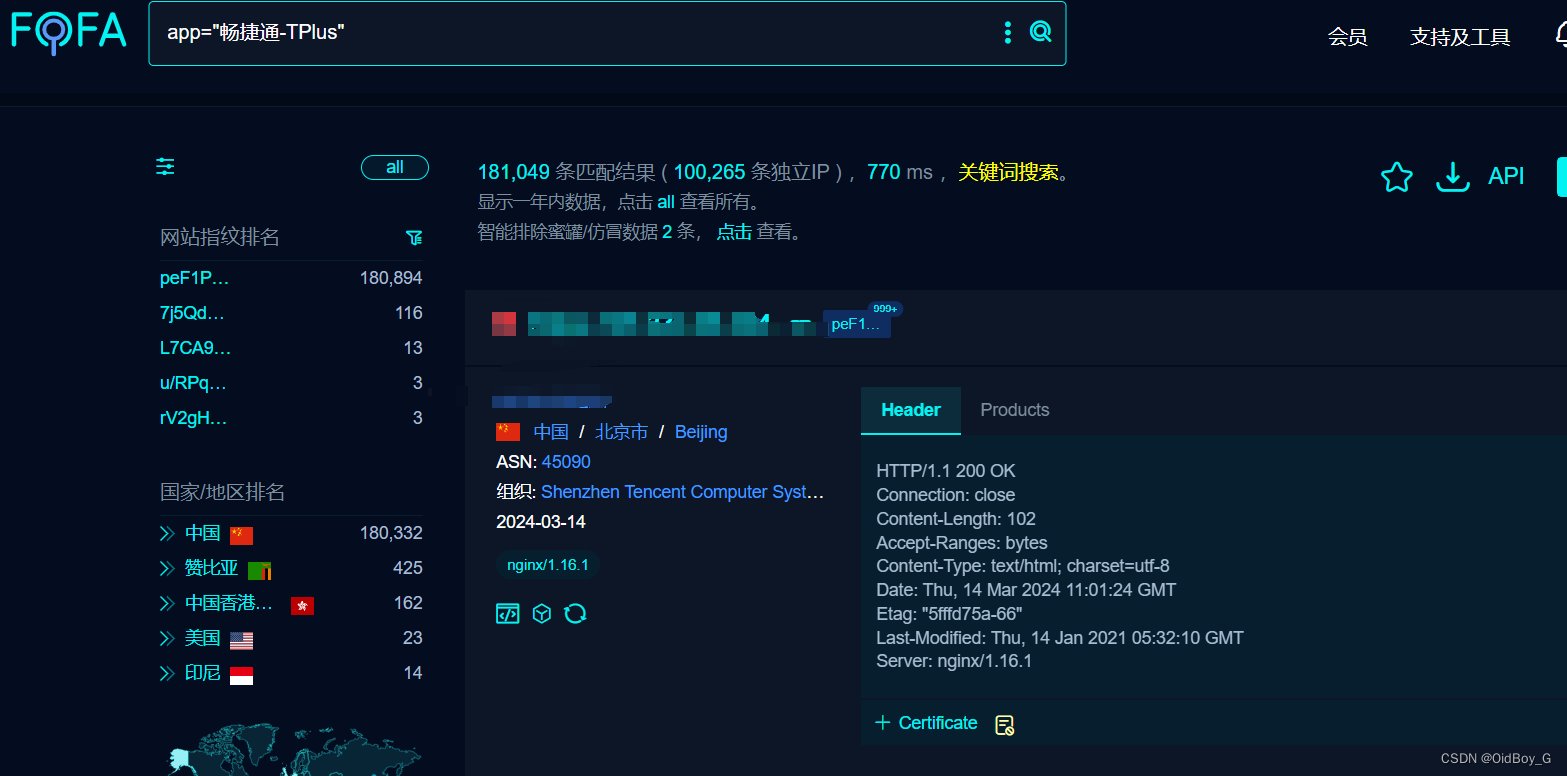Click the world map thumbnail
The width and height of the screenshot is (1567, 776).
pyautogui.click(x=295, y=750)
